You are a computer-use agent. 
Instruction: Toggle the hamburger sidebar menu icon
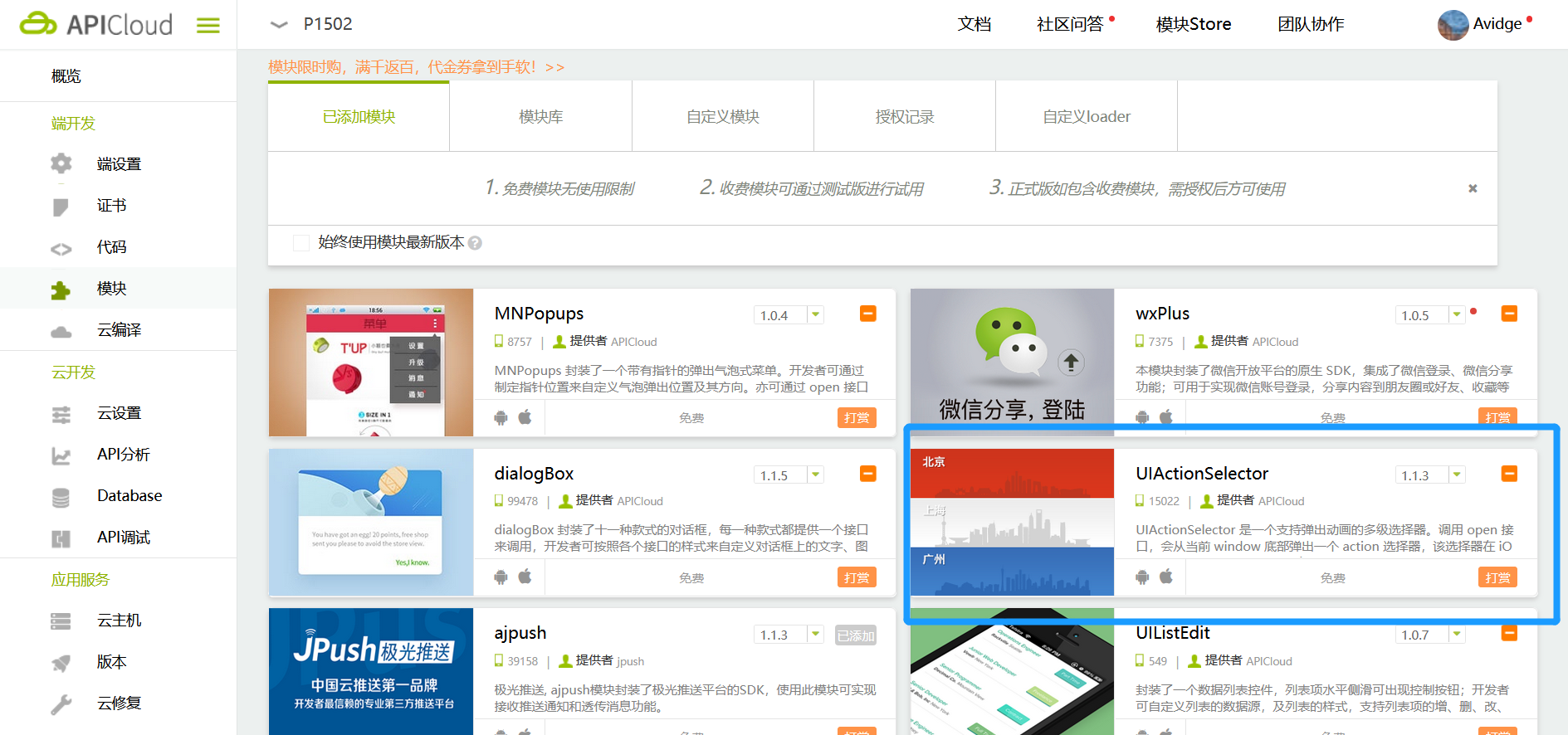coord(208,26)
